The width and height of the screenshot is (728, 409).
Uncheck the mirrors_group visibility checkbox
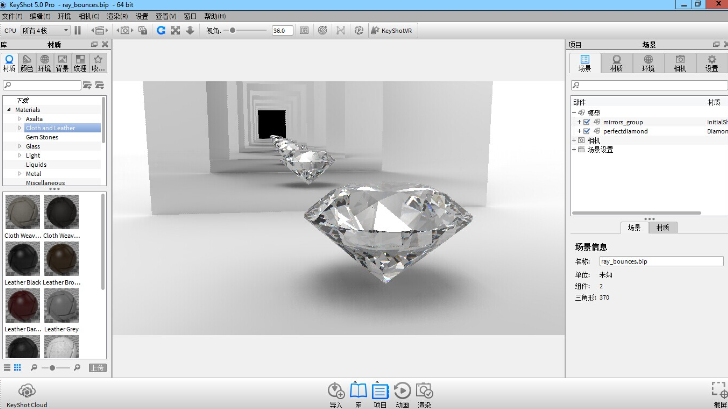click(586, 122)
